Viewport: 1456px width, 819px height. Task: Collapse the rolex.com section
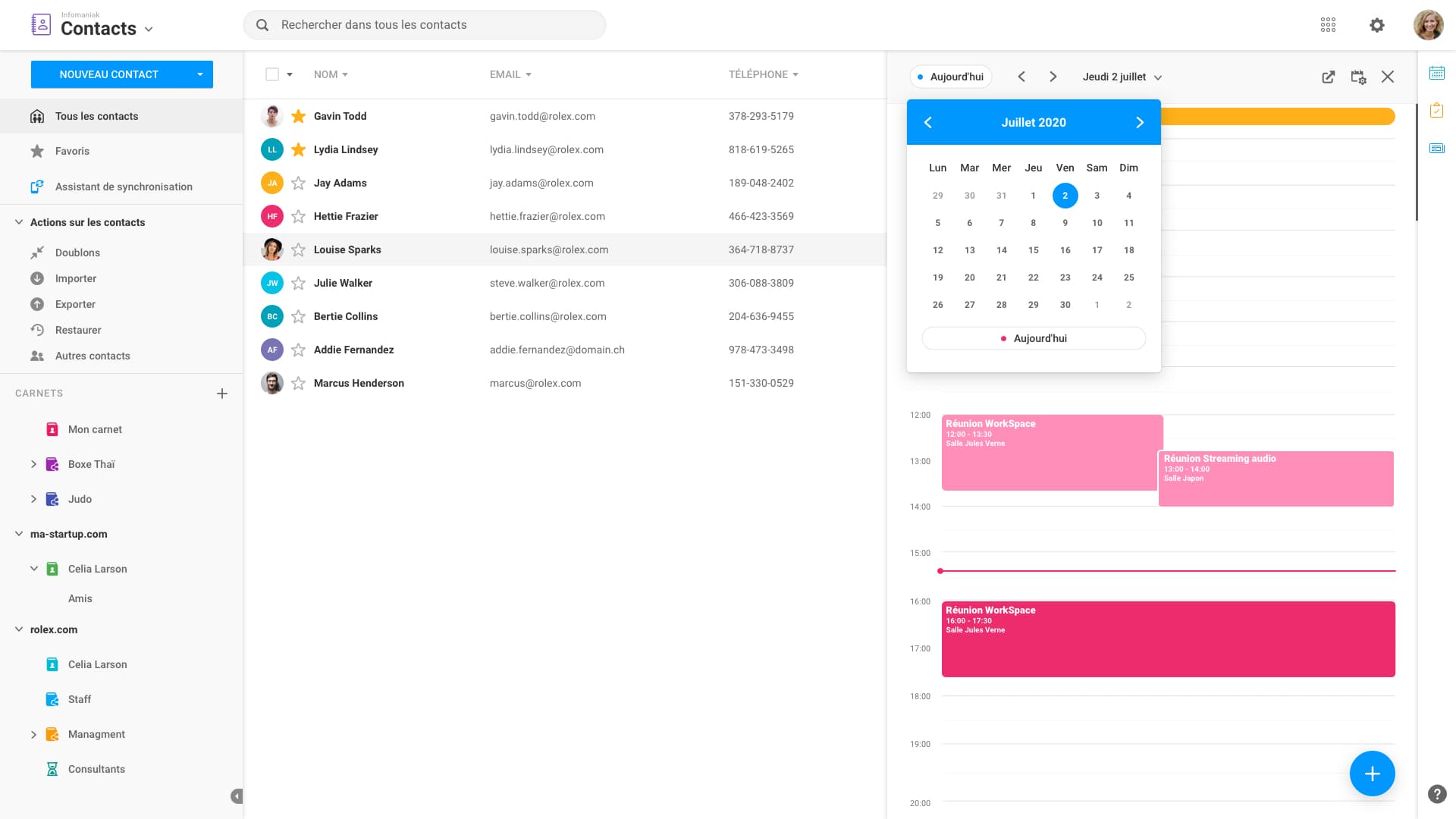[19, 629]
